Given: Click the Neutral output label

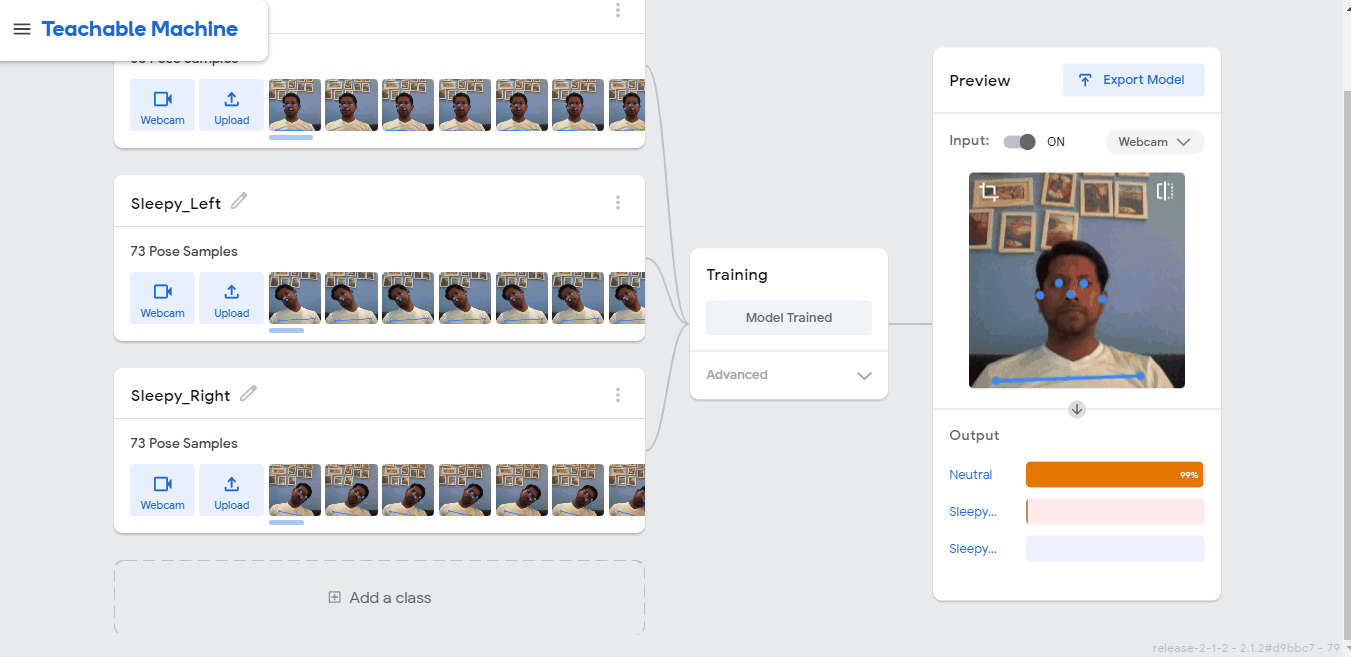Looking at the screenshot, I should point(971,475).
